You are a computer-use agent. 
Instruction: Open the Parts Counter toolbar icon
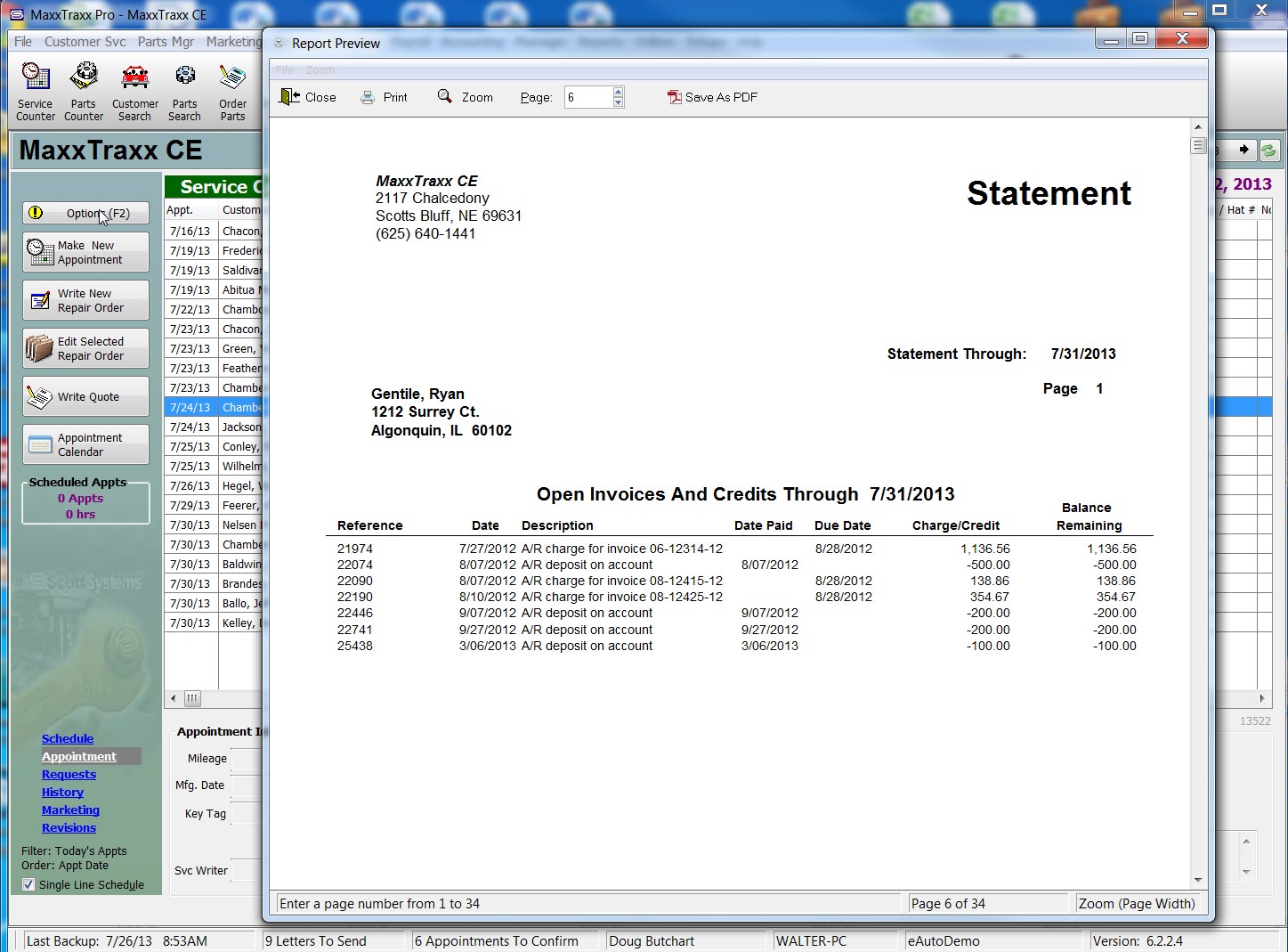tap(84, 92)
